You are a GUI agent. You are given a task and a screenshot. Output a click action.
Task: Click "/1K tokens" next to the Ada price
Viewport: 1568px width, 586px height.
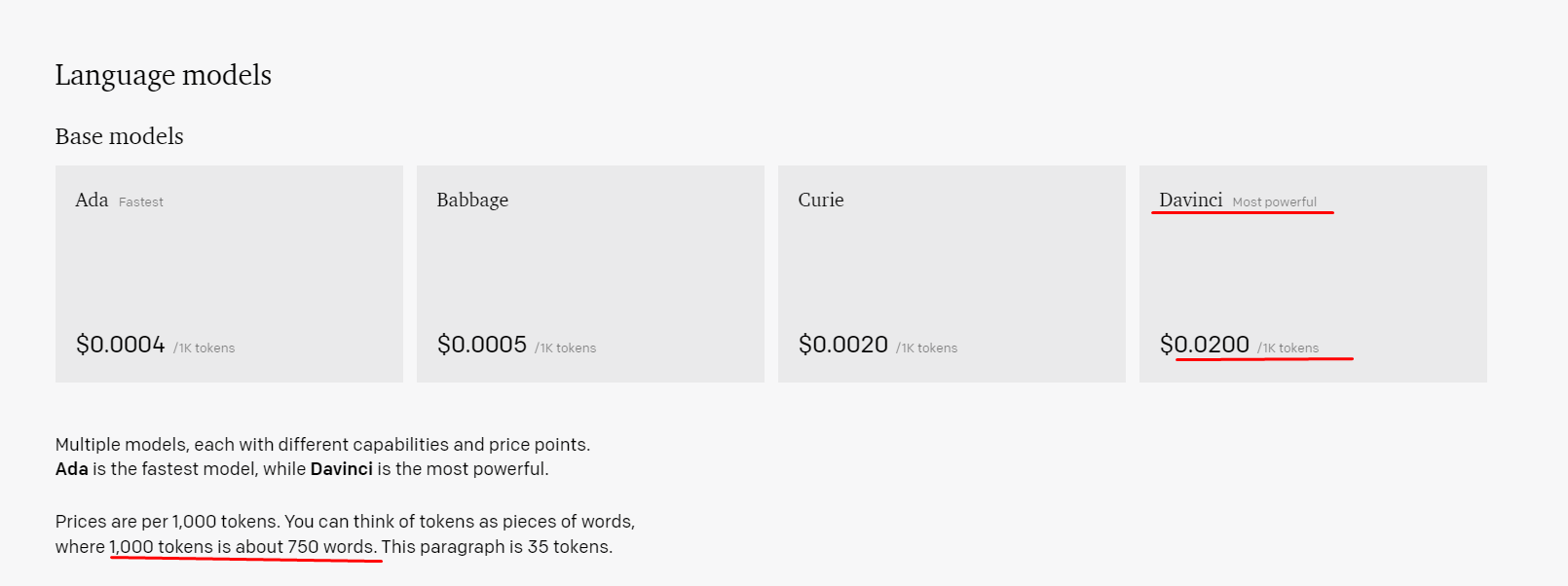coord(205,348)
